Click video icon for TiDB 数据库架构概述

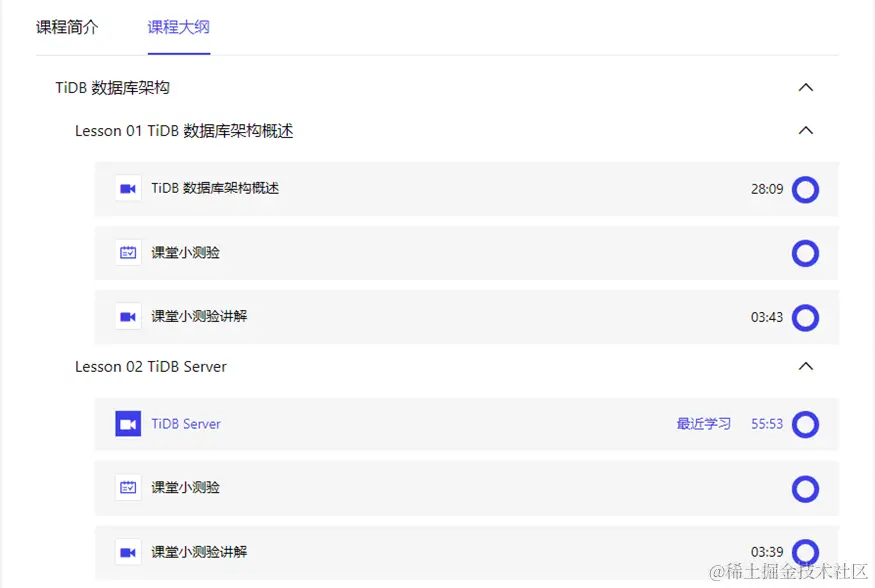pos(128,189)
